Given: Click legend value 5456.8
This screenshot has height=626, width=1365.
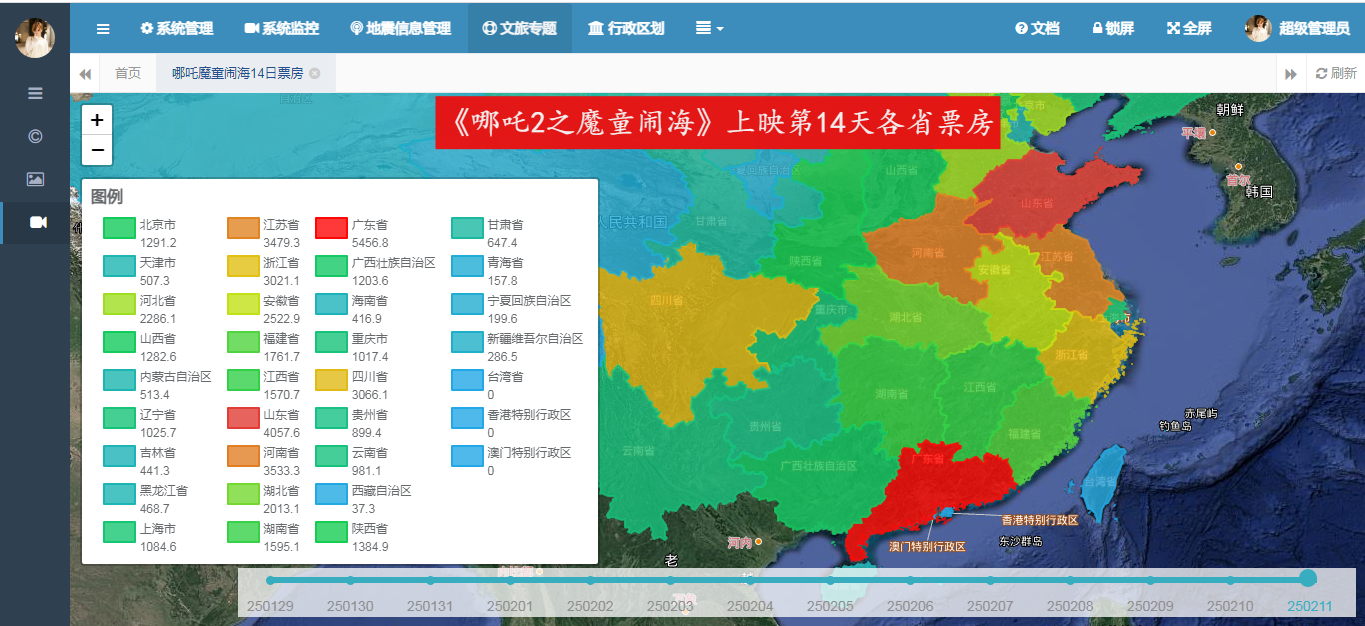Looking at the screenshot, I should click(x=370, y=243).
